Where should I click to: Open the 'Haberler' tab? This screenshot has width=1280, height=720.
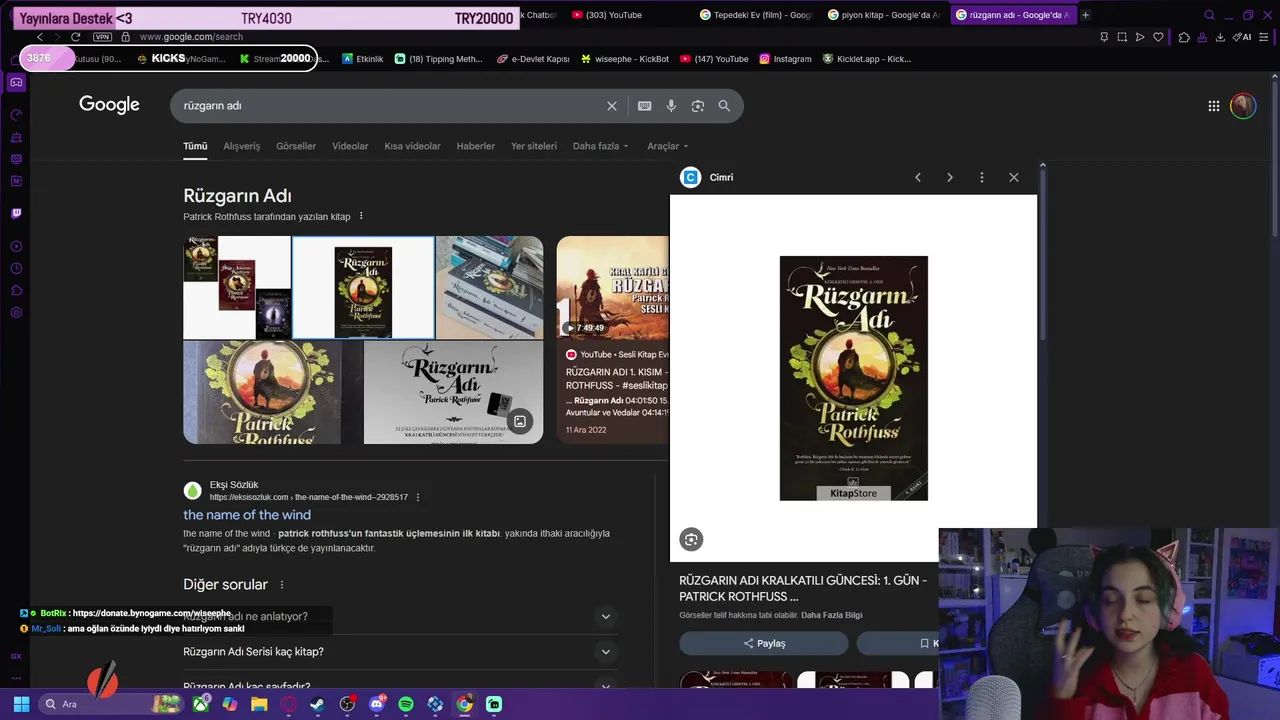(476, 146)
